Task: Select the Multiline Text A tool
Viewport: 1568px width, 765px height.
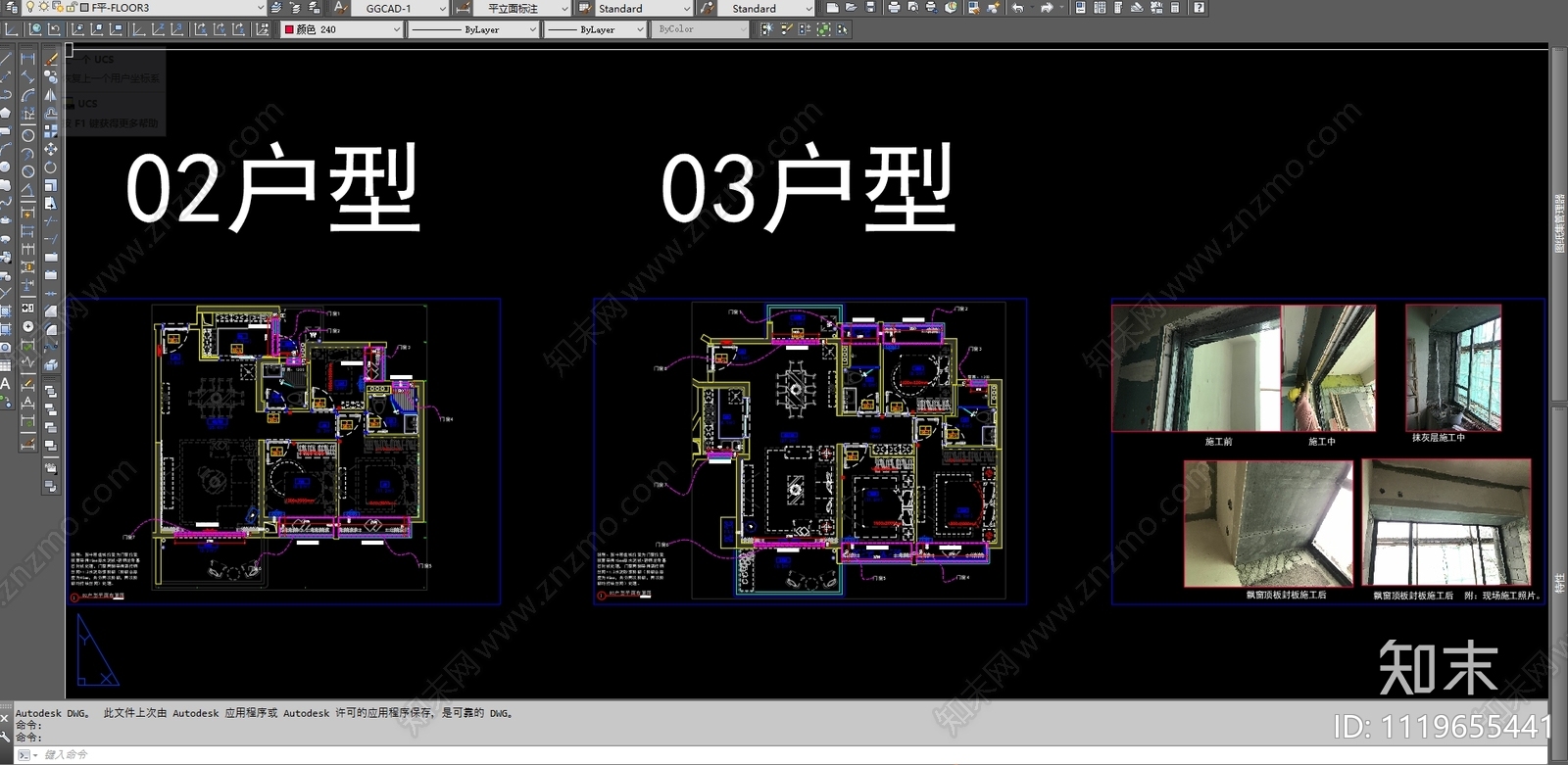Action: [x=5, y=383]
